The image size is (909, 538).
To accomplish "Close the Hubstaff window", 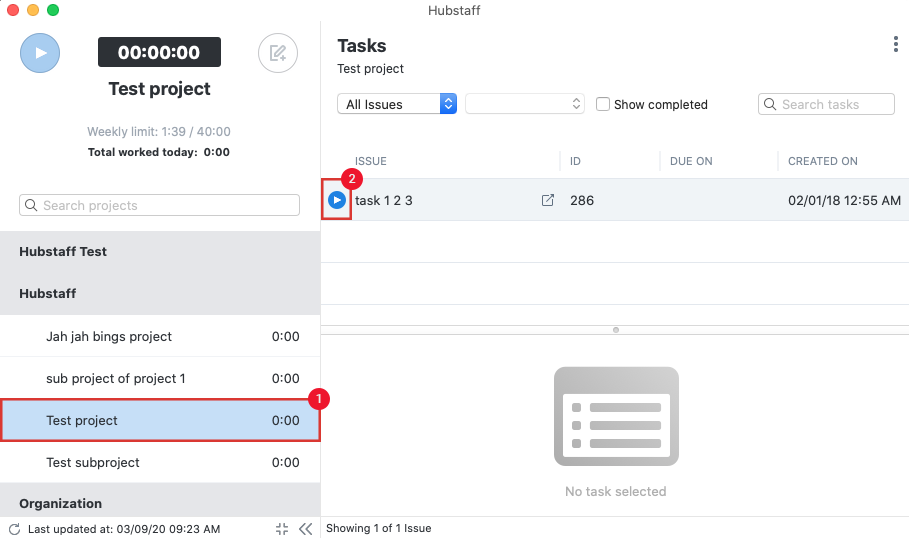I will pos(13,10).
